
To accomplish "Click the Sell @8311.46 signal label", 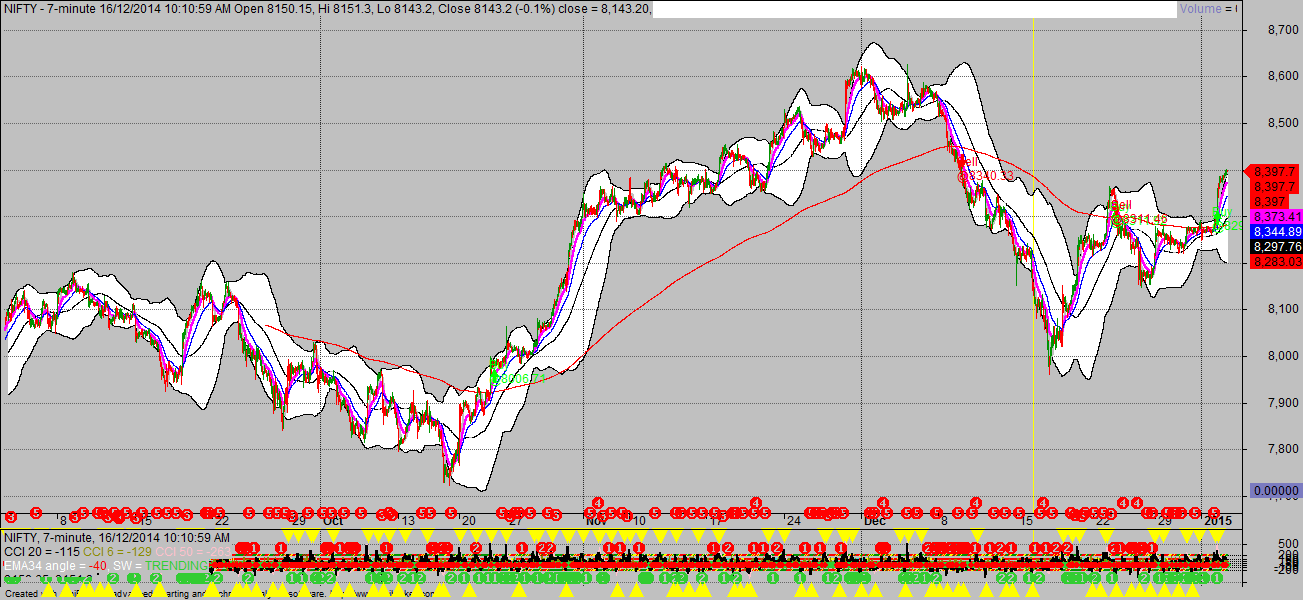I will (x=1138, y=211).
